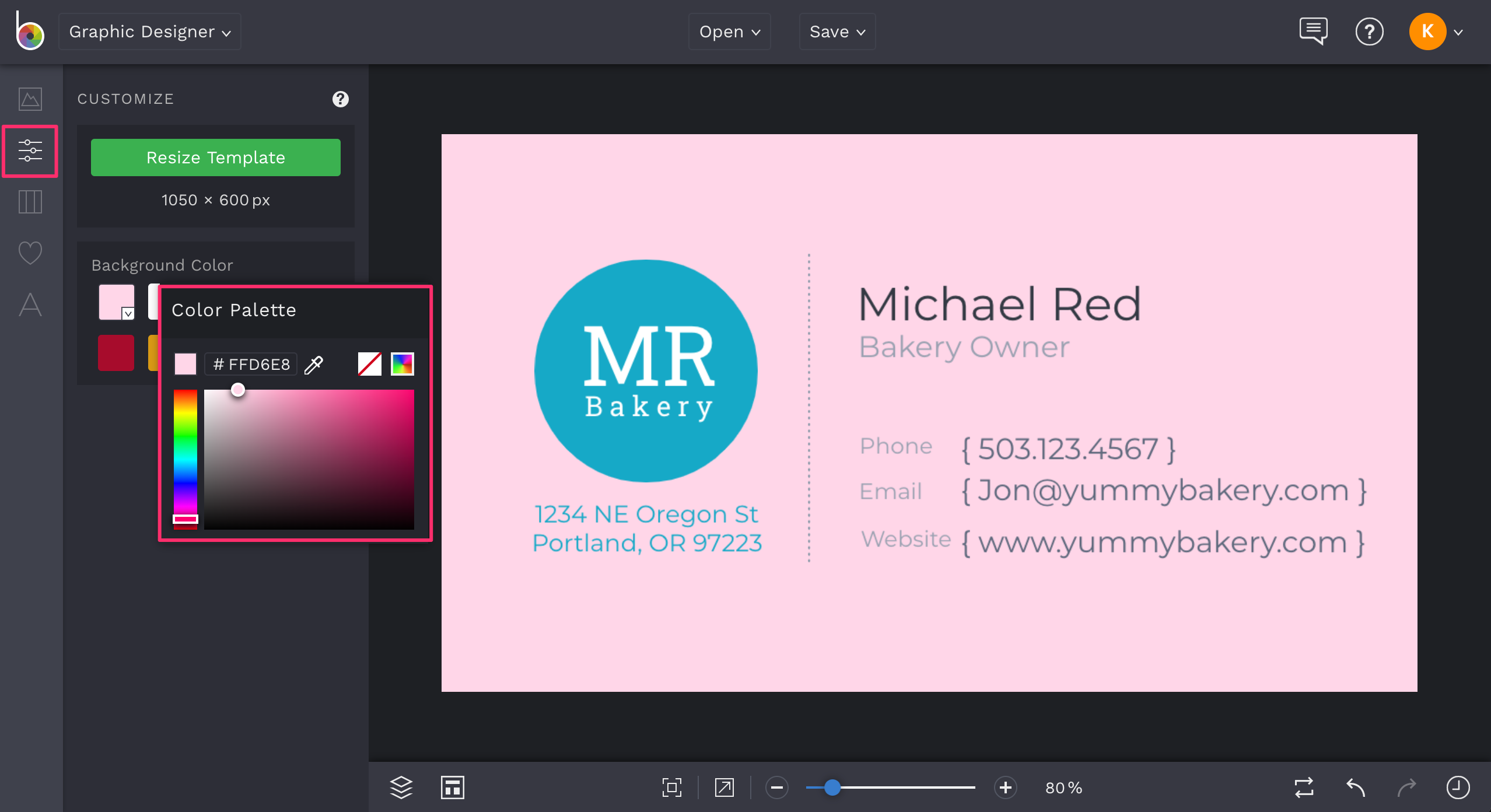The image size is (1491, 812).
Task: Click the Text tool icon
Action: coord(31,306)
